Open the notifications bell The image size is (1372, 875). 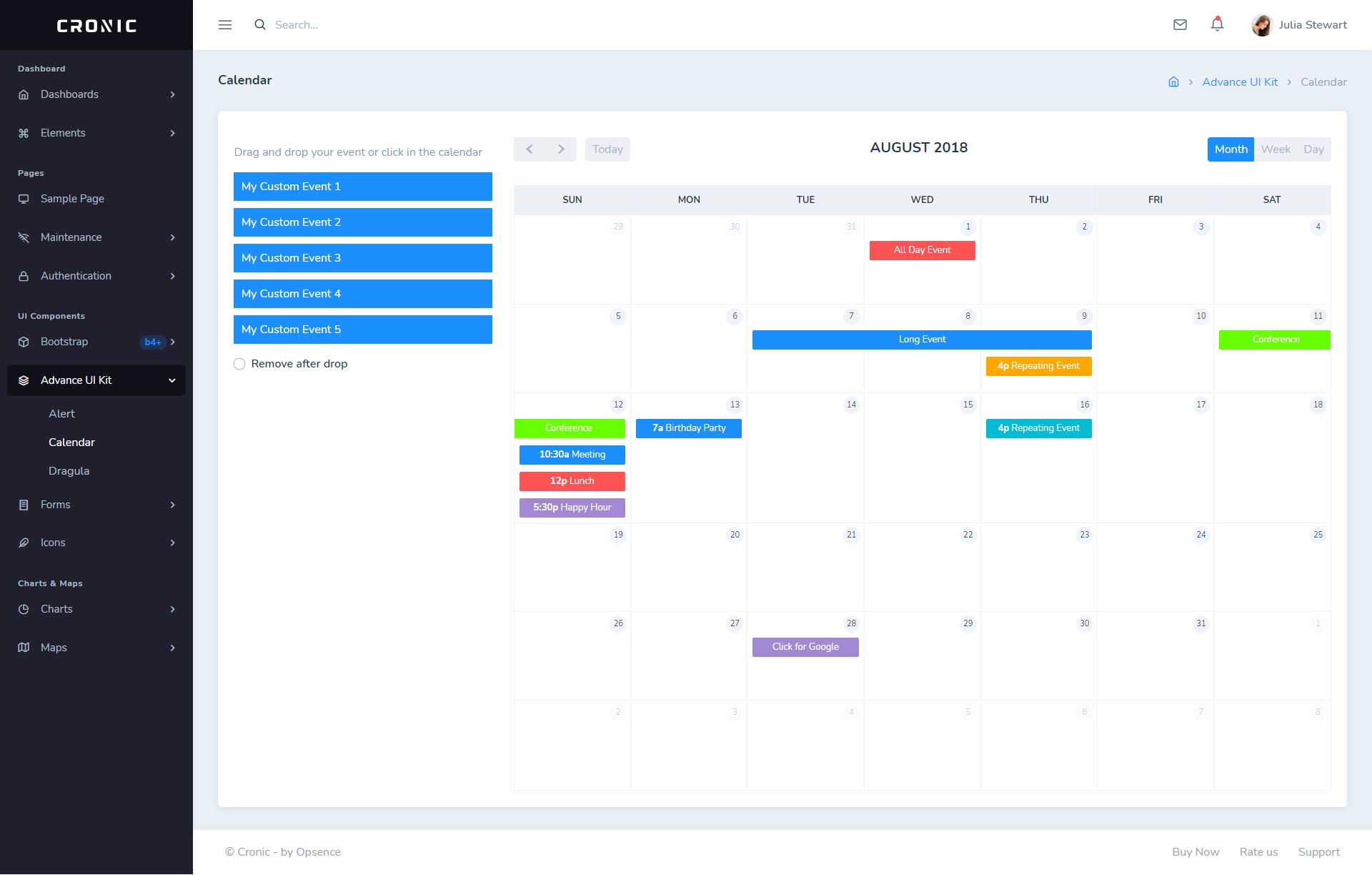click(x=1217, y=25)
